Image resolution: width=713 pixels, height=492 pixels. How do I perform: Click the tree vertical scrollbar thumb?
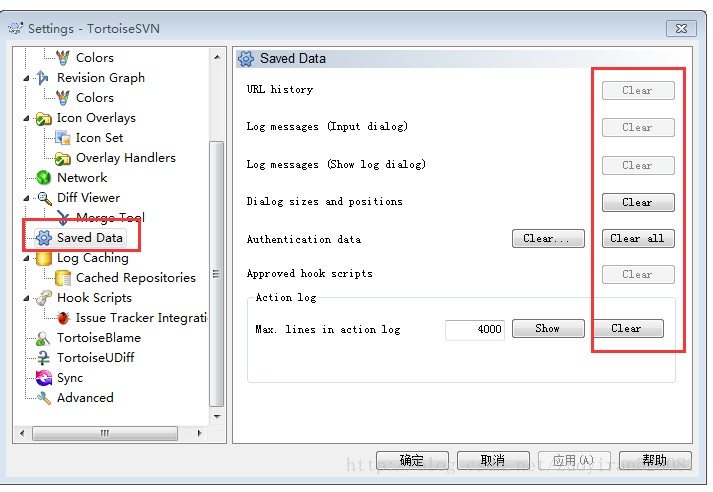click(216, 274)
